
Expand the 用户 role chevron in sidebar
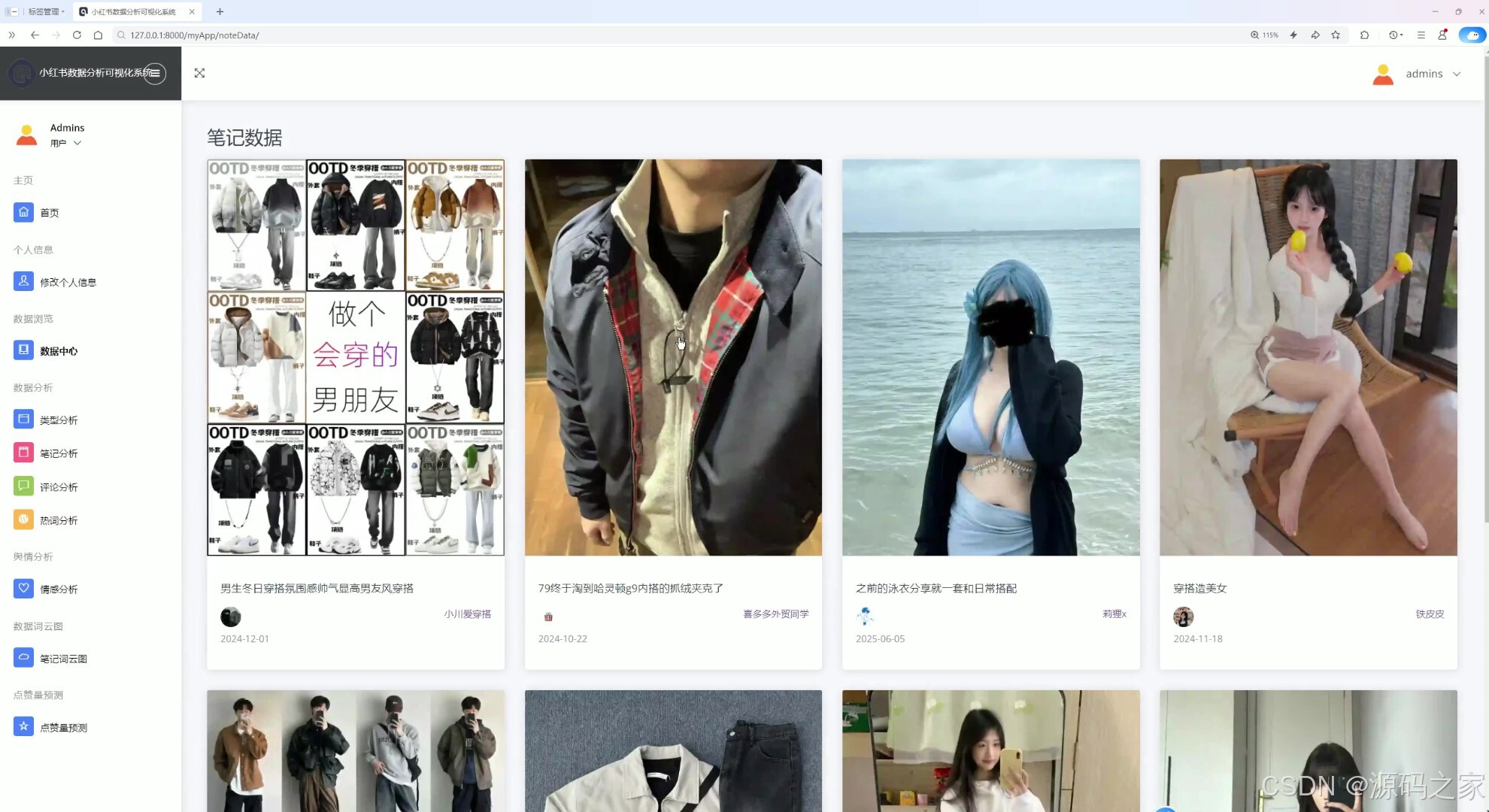(x=77, y=143)
